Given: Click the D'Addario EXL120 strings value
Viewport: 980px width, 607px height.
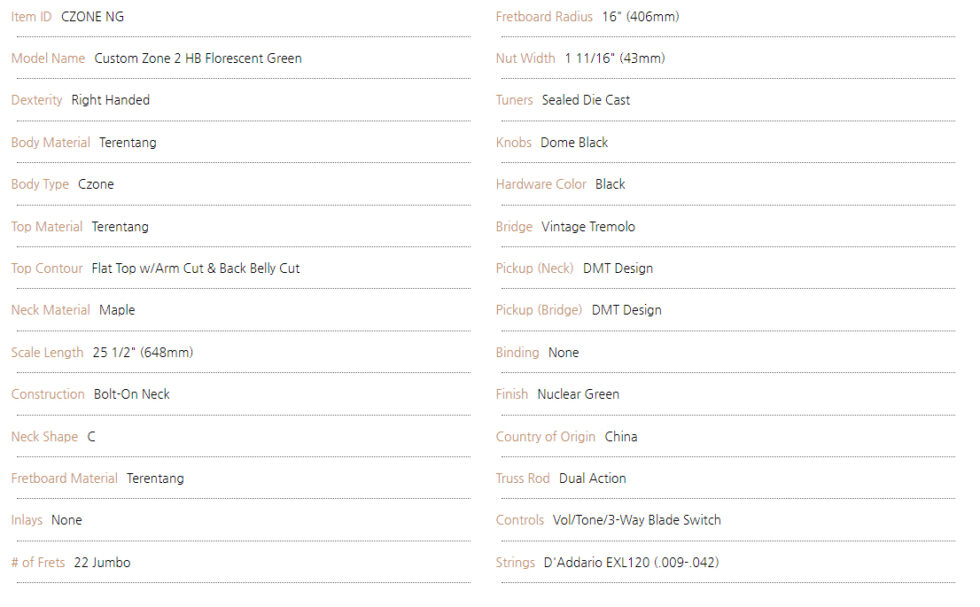Looking at the screenshot, I should [631, 563].
